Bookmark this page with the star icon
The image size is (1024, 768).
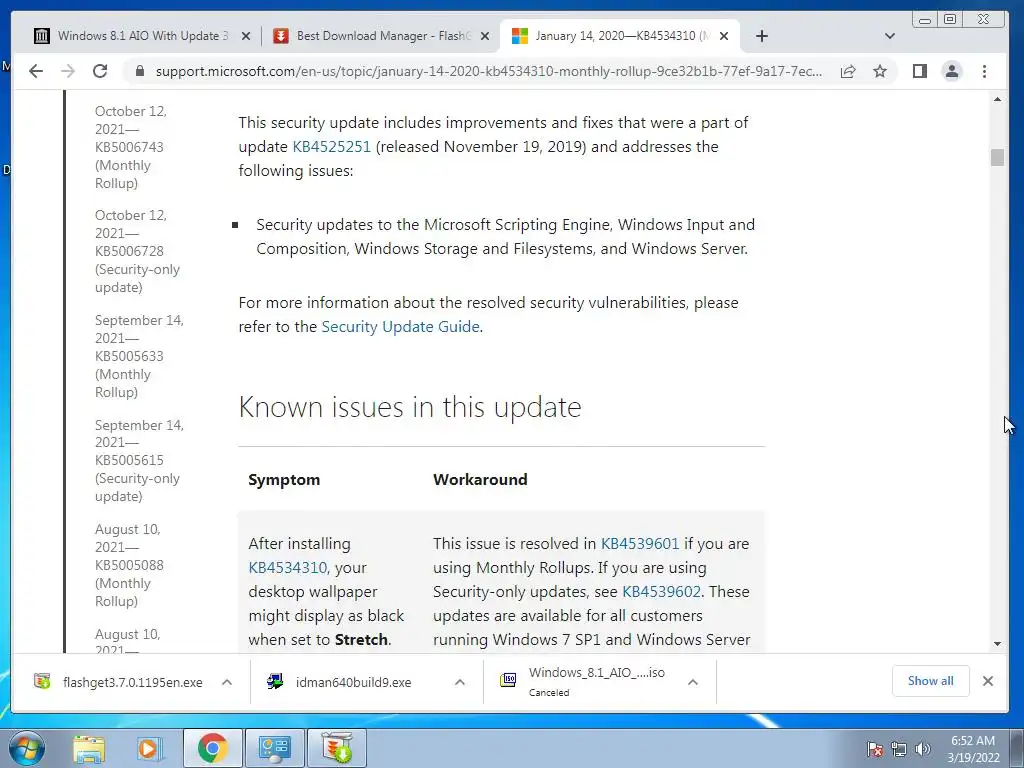click(880, 71)
